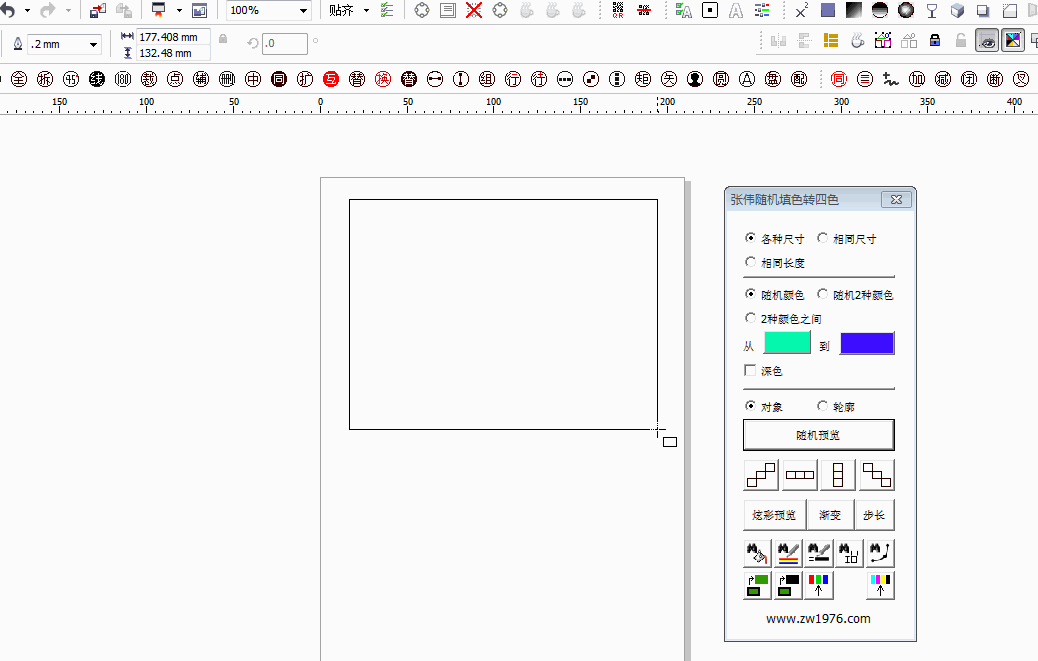Click the horizontal three-box arrangement icon

click(800, 475)
